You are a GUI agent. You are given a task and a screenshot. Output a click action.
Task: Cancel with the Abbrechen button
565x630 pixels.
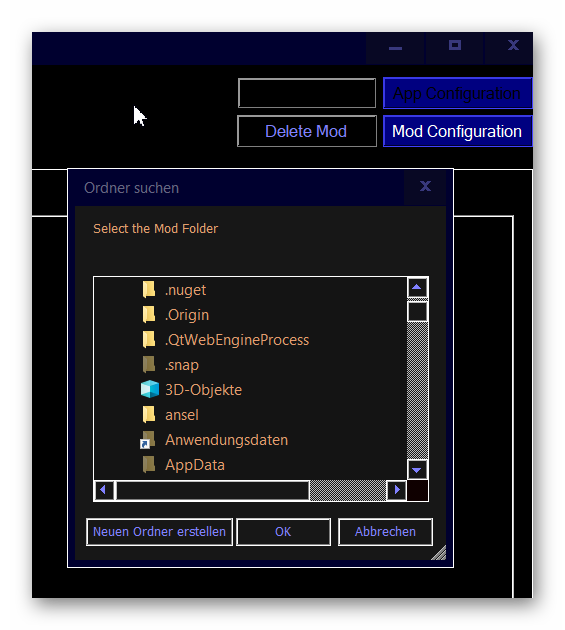[385, 532]
